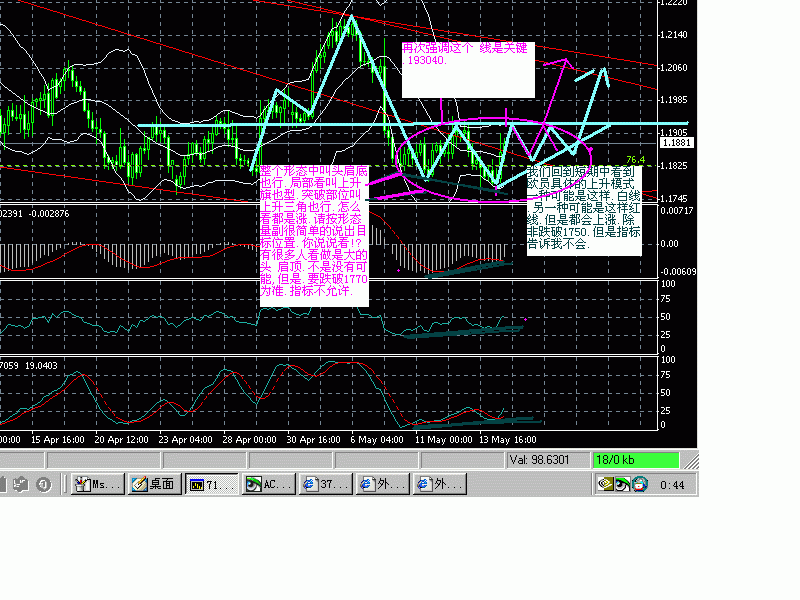Click the 1.1881 current price label
Image resolution: width=800 pixels, height=600 pixels.
tap(677, 142)
